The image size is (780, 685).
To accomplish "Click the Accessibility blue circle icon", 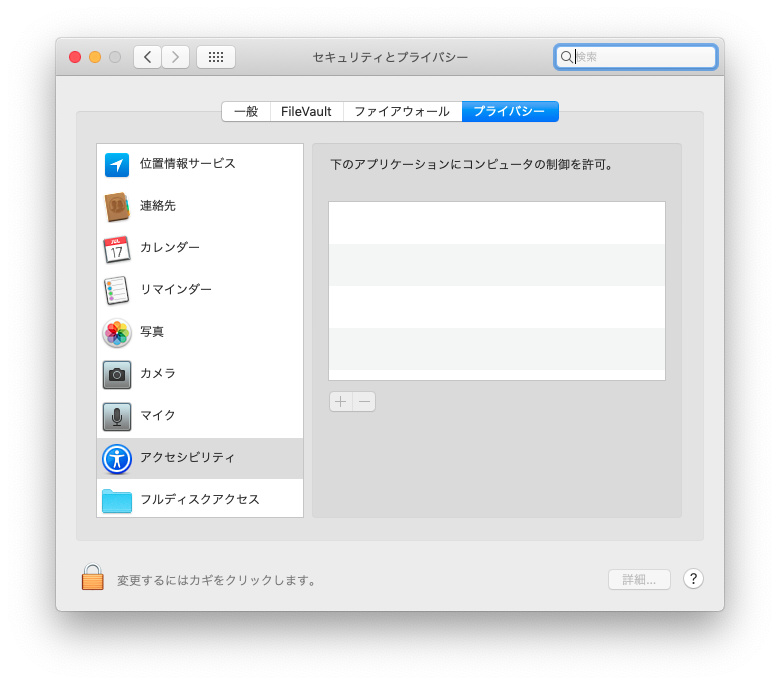I will click(x=117, y=459).
